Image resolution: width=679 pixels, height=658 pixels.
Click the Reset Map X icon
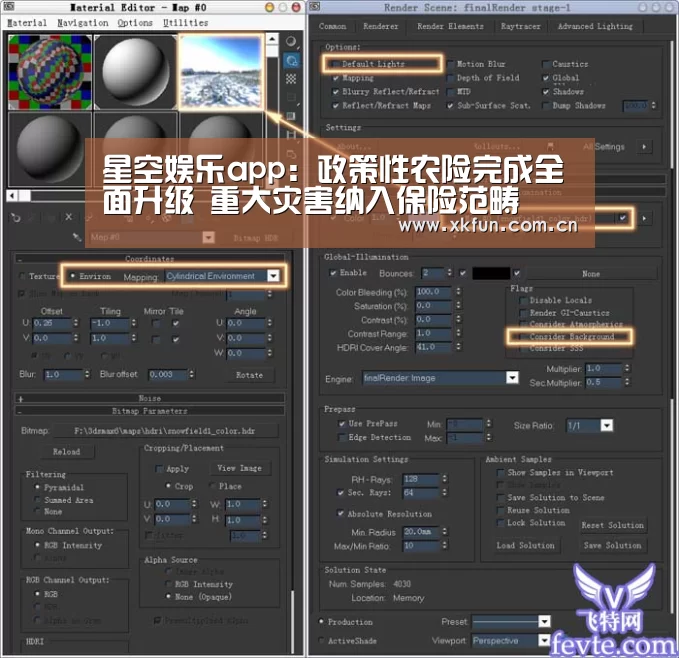[68, 217]
